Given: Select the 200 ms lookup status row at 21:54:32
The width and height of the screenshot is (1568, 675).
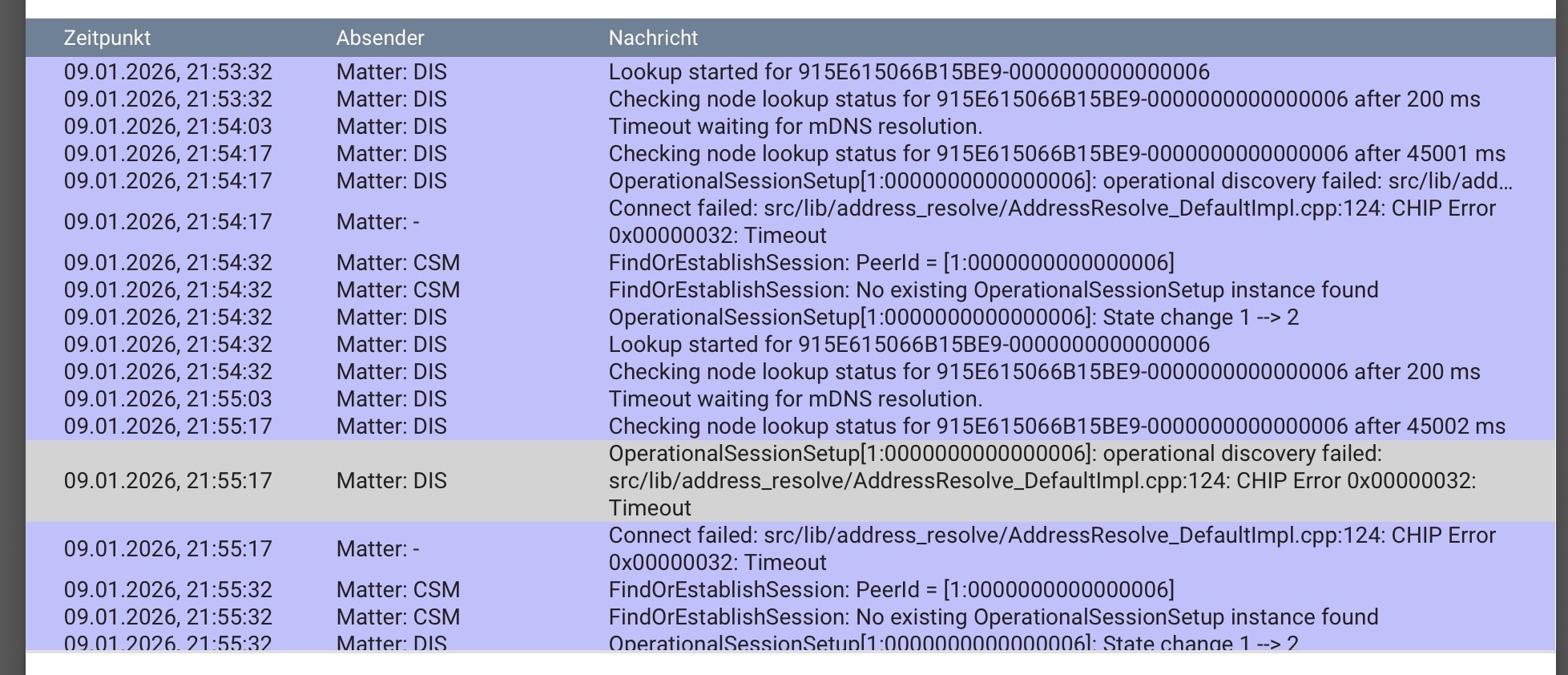Looking at the screenshot, I should click(x=1044, y=372).
